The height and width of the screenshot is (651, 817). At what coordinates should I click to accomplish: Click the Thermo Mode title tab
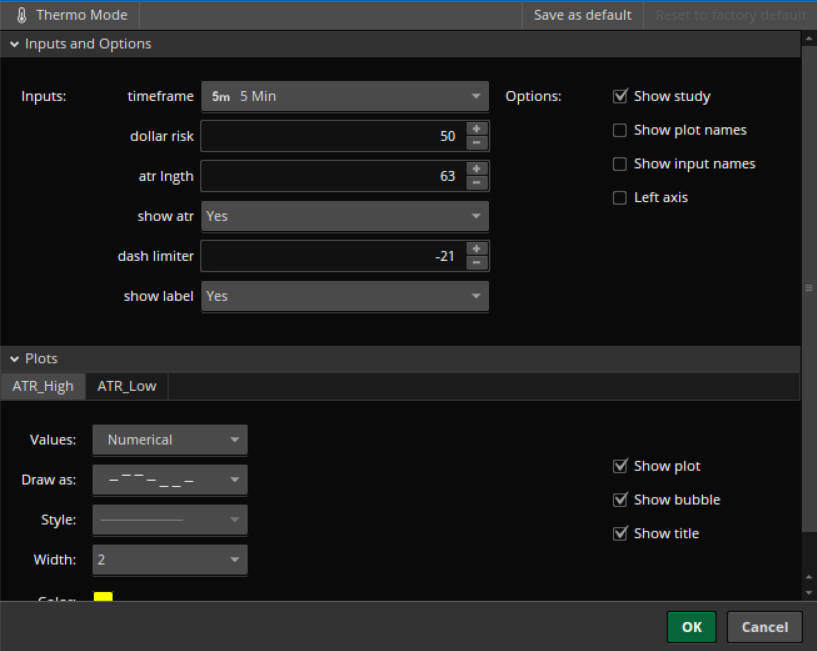(70, 15)
